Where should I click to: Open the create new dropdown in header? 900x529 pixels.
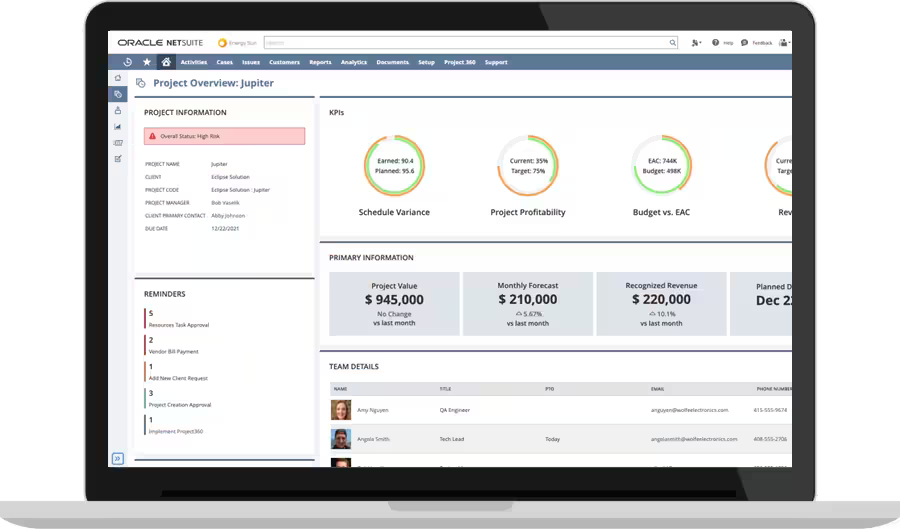pos(696,43)
